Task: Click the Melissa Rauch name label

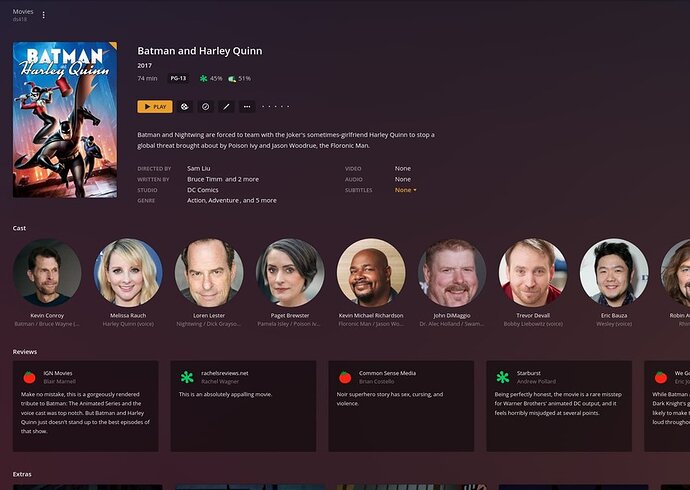Action: click(128, 315)
